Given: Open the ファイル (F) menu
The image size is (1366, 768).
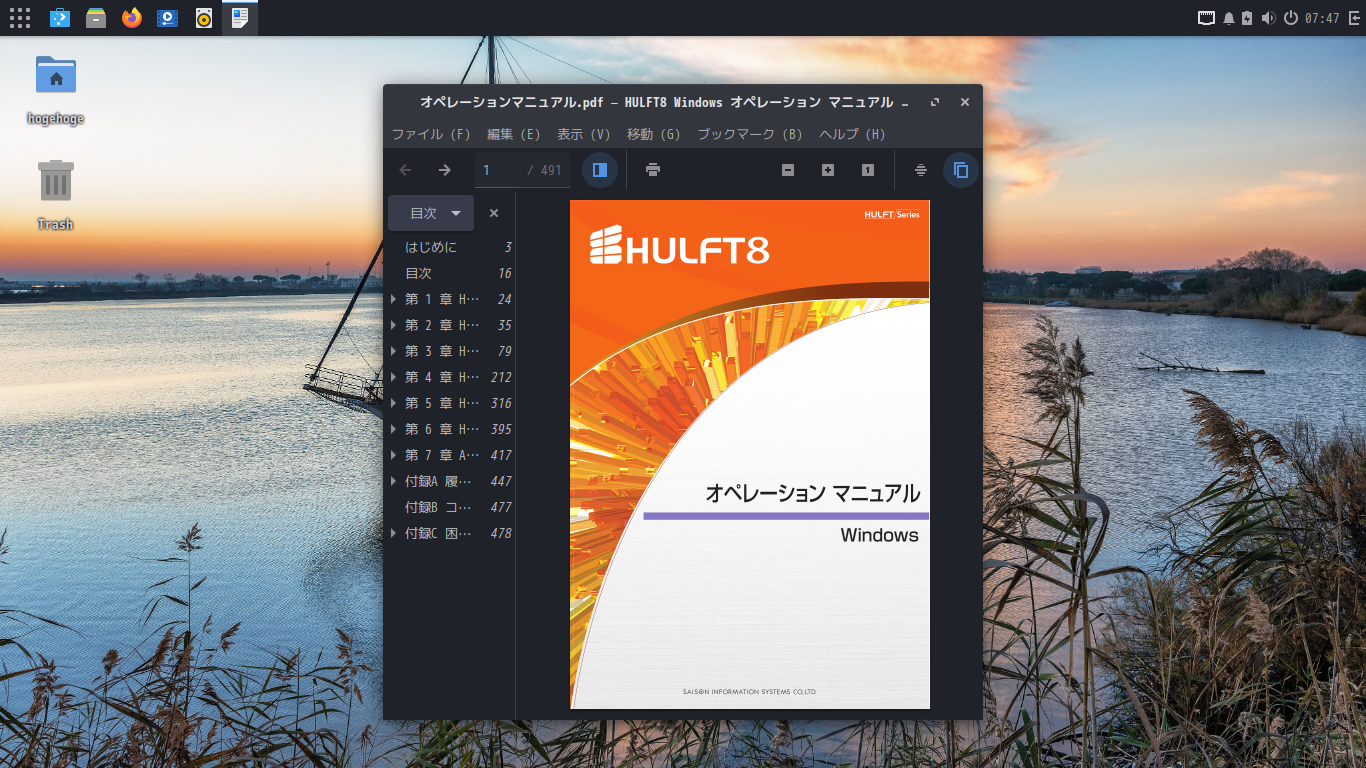Looking at the screenshot, I should point(431,134).
